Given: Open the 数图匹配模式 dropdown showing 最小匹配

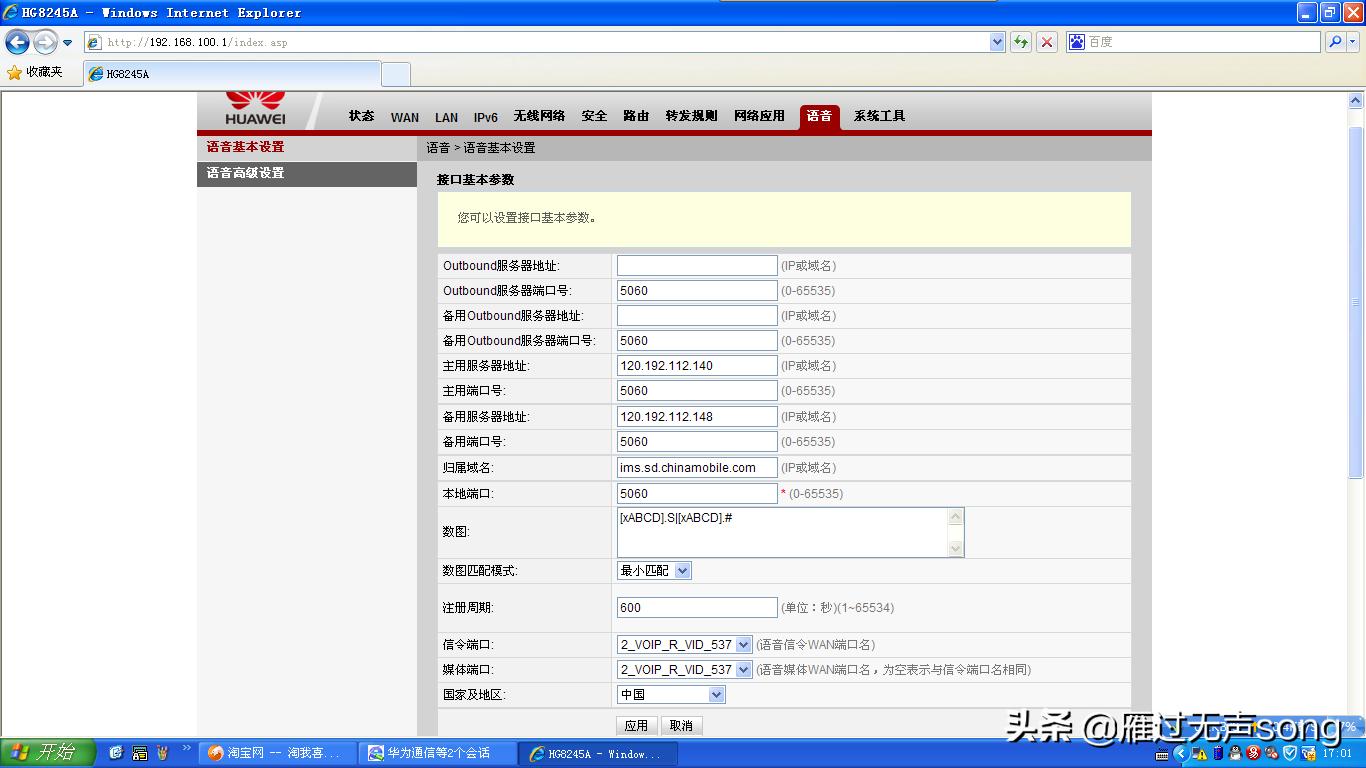Looking at the screenshot, I should [x=683, y=569].
